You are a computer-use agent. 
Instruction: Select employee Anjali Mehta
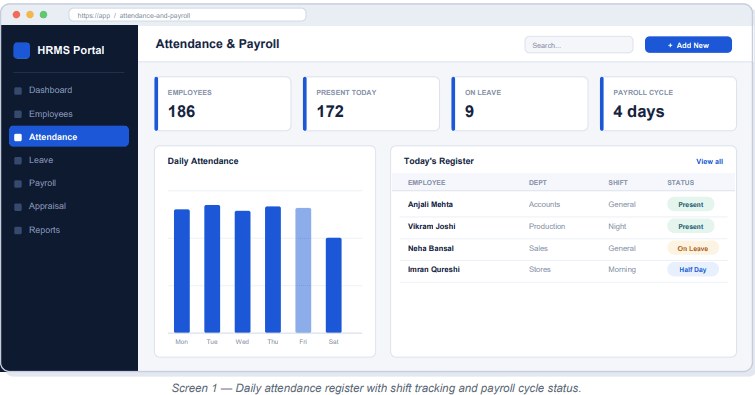pyautogui.click(x=430, y=204)
